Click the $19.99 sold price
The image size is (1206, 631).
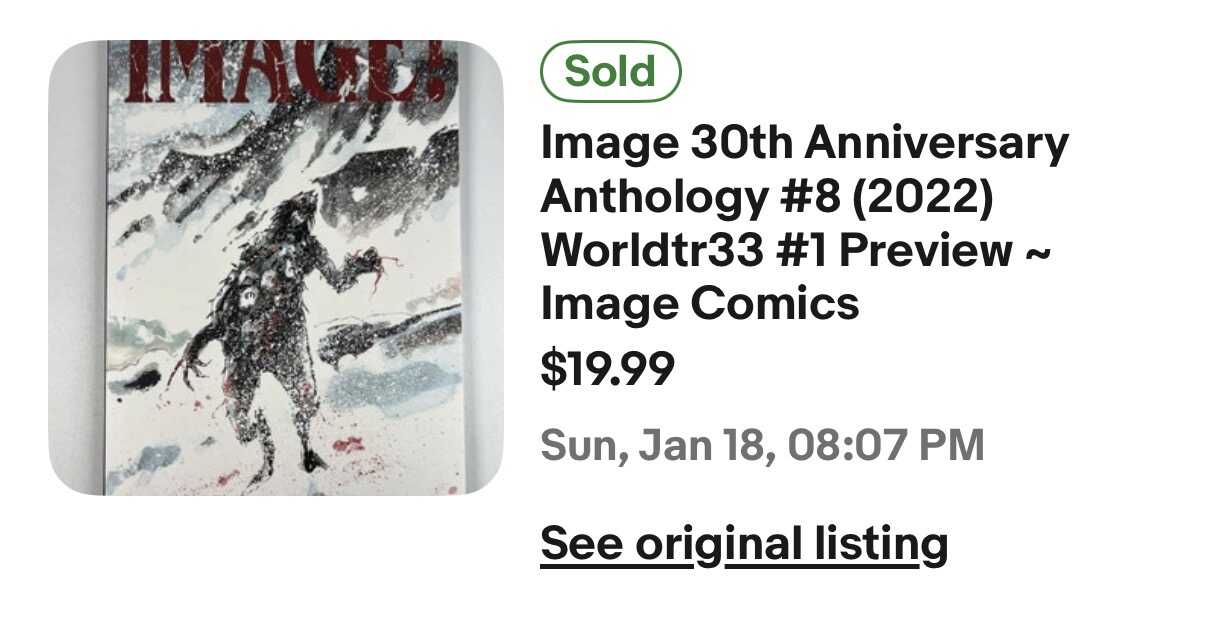[608, 369]
